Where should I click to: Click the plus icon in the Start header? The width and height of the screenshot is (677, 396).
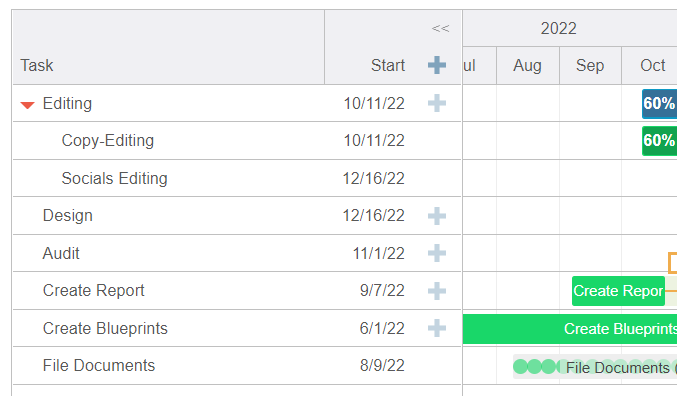tap(437, 65)
